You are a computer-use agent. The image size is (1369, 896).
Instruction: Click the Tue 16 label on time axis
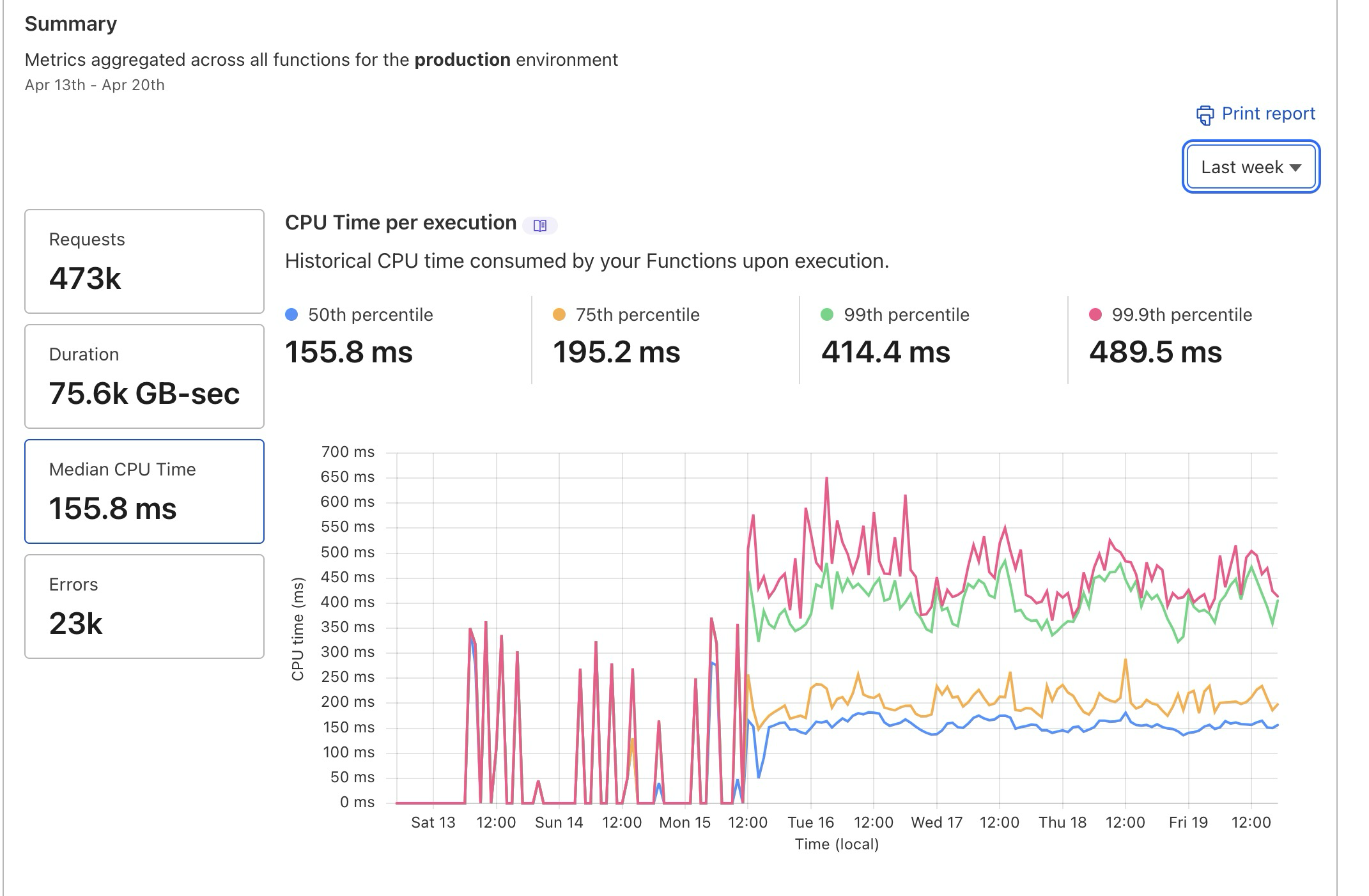pos(810,823)
